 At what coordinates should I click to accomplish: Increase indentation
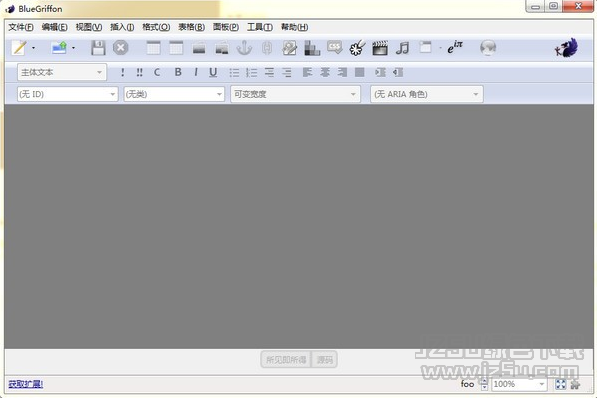[380, 72]
